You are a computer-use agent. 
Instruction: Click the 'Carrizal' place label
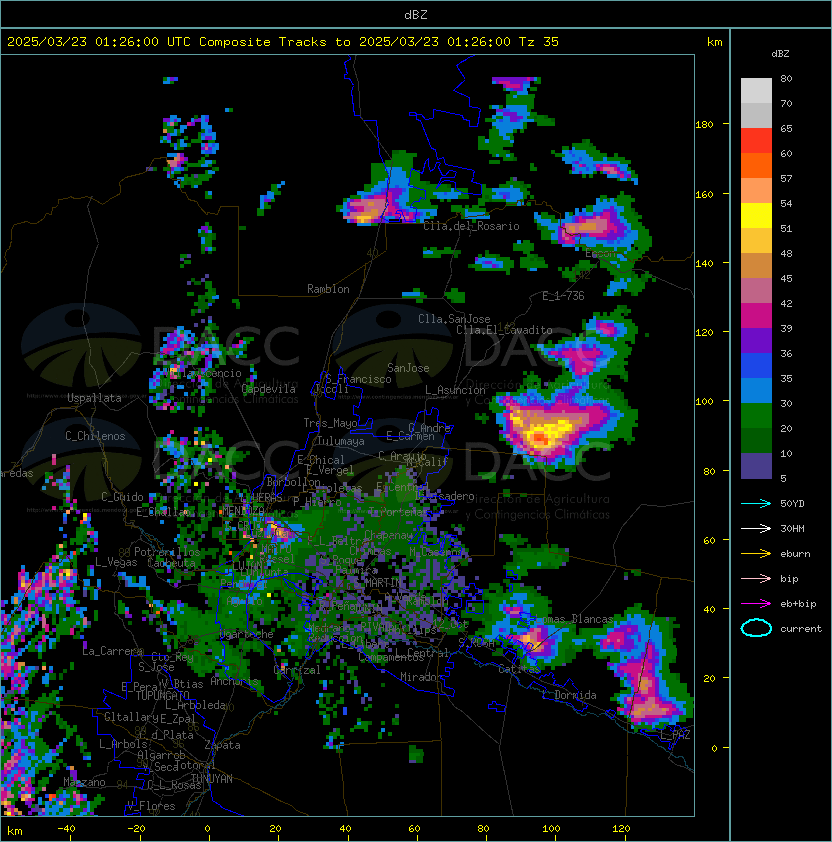[297, 670]
